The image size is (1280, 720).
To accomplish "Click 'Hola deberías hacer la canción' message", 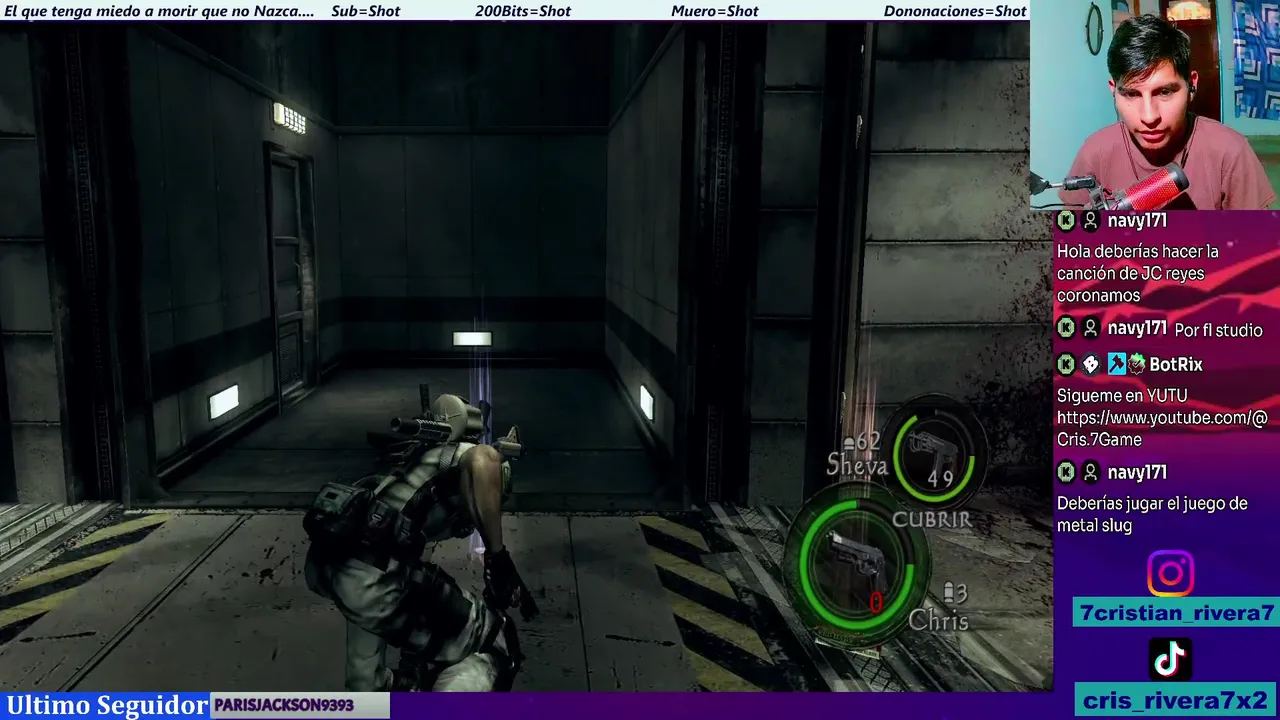I will click(1138, 273).
